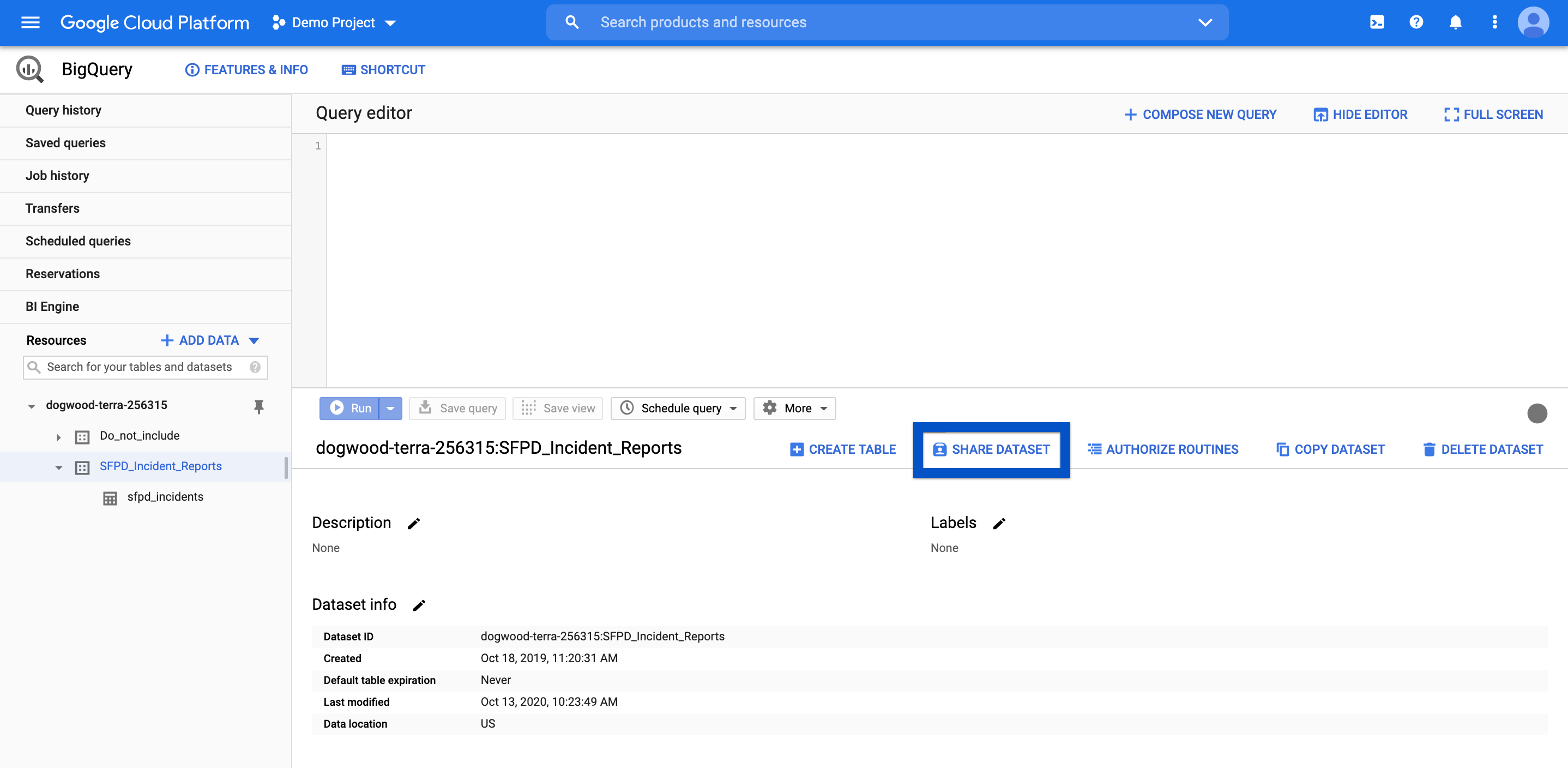Open the Run options dropdown arrow
The height and width of the screenshot is (768, 1568).
(390, 408)
